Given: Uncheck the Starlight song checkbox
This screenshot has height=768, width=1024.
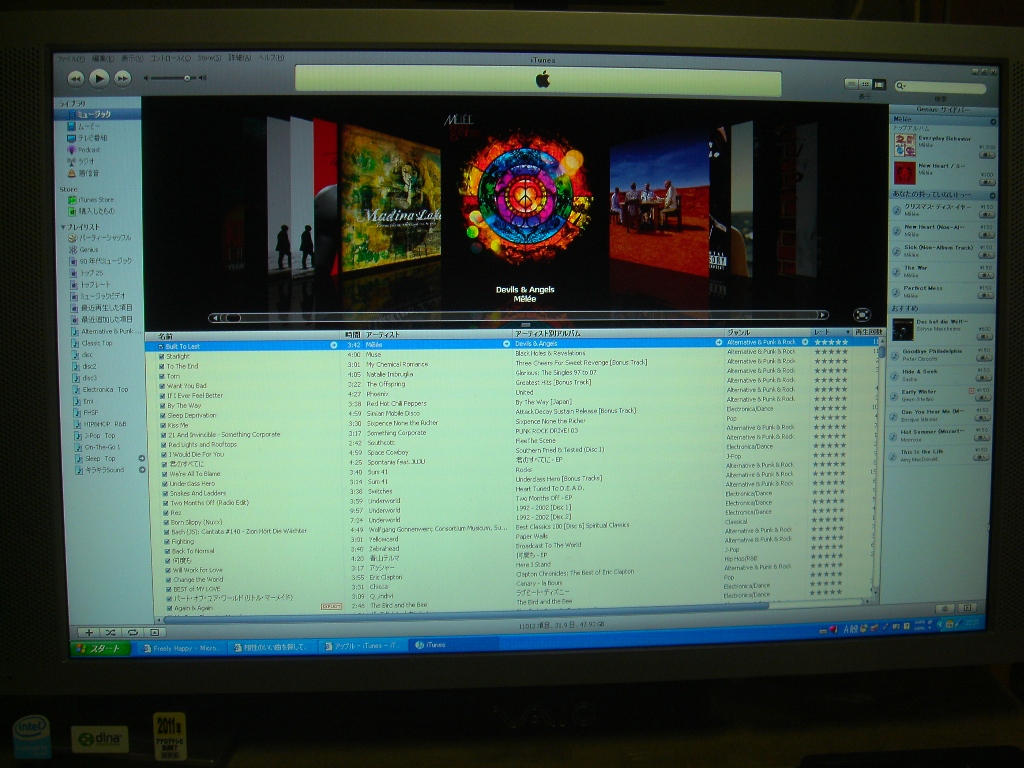Looking at the screenshot, I should click(x=161, y=357).
